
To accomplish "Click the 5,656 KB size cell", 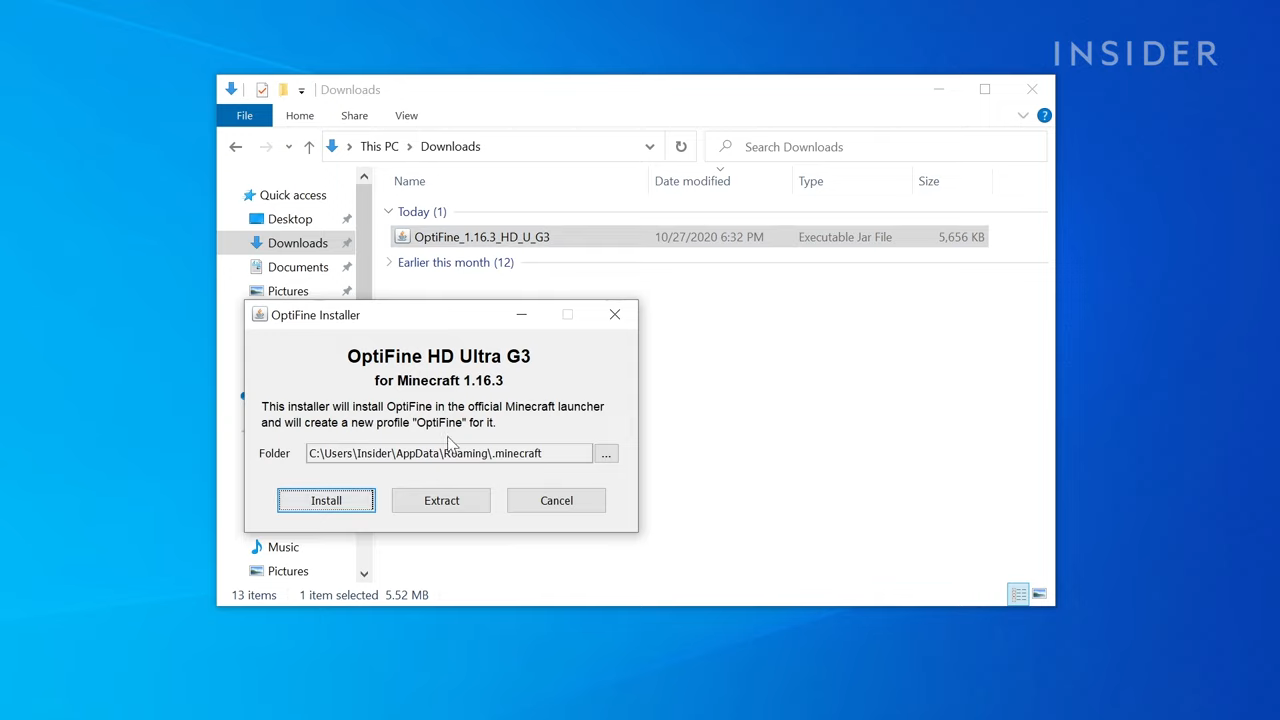I will pos(962,237).
